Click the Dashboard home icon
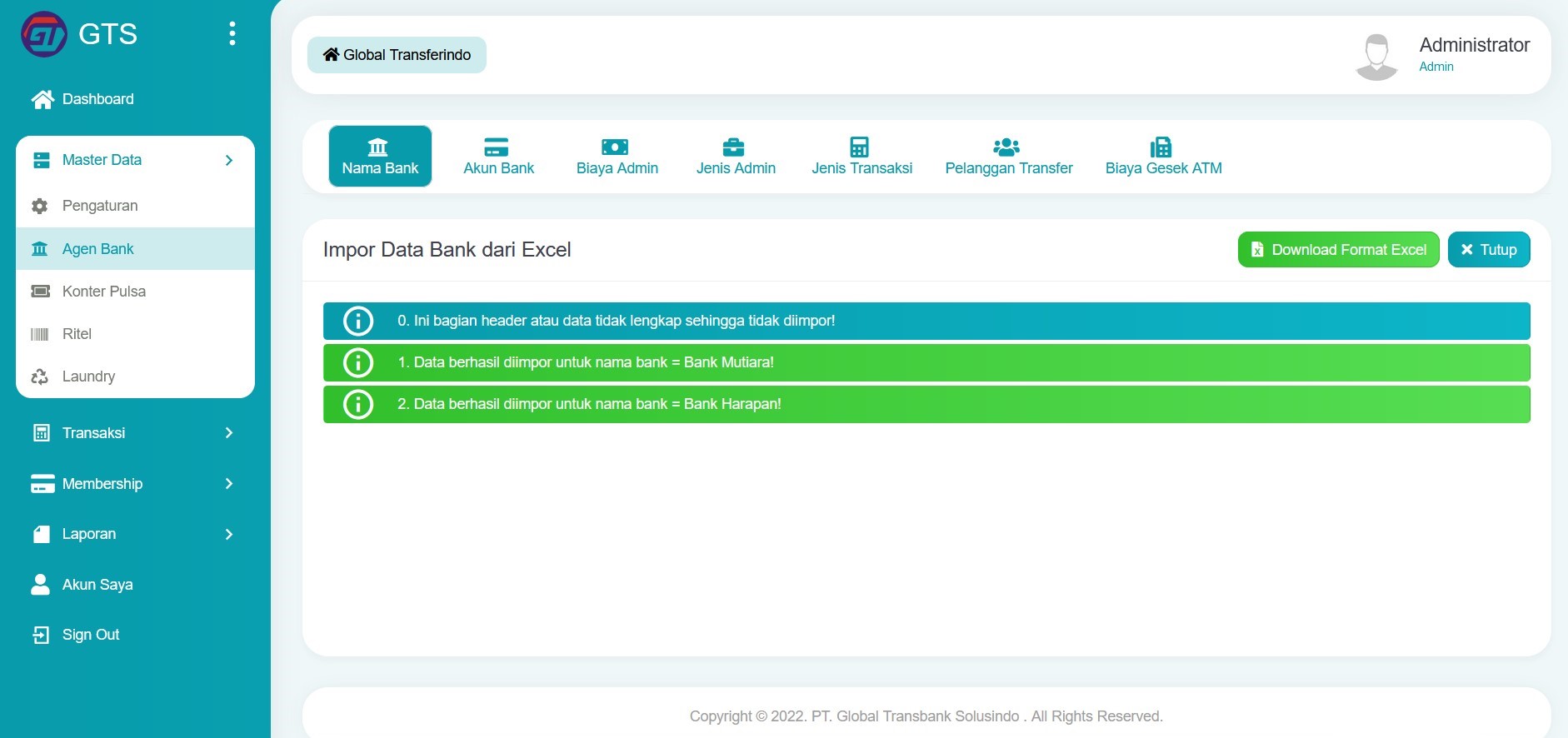1568x738 pixels. 42,99
